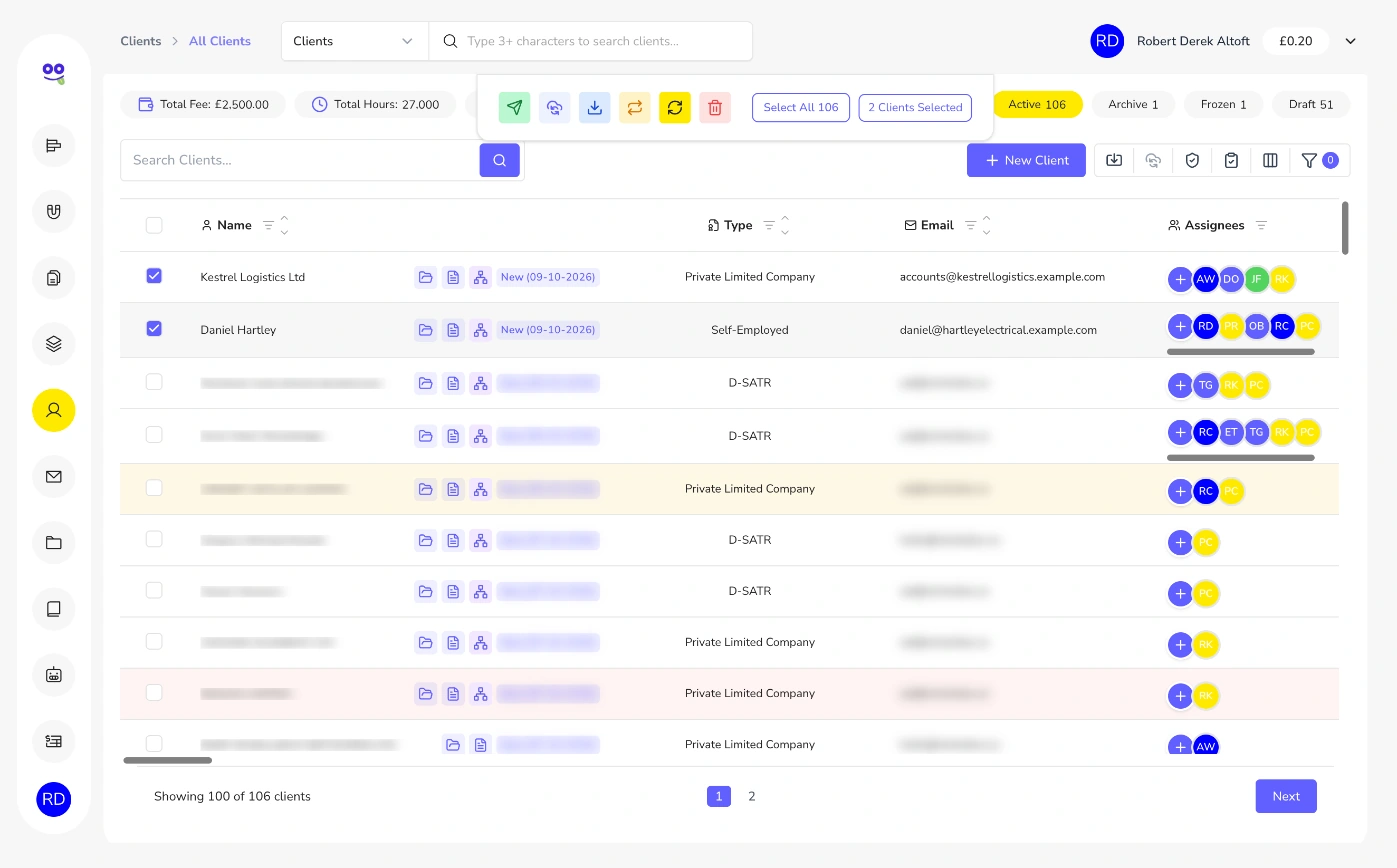Click the shield check toolbar icon
This screenshot has width=1397, height=868.
1192,160
